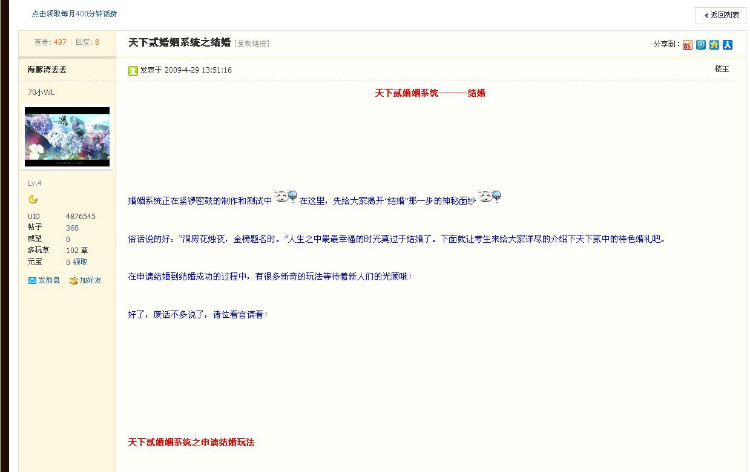Click the 分享到 label
750x472 pixels.
click(666, 44)
